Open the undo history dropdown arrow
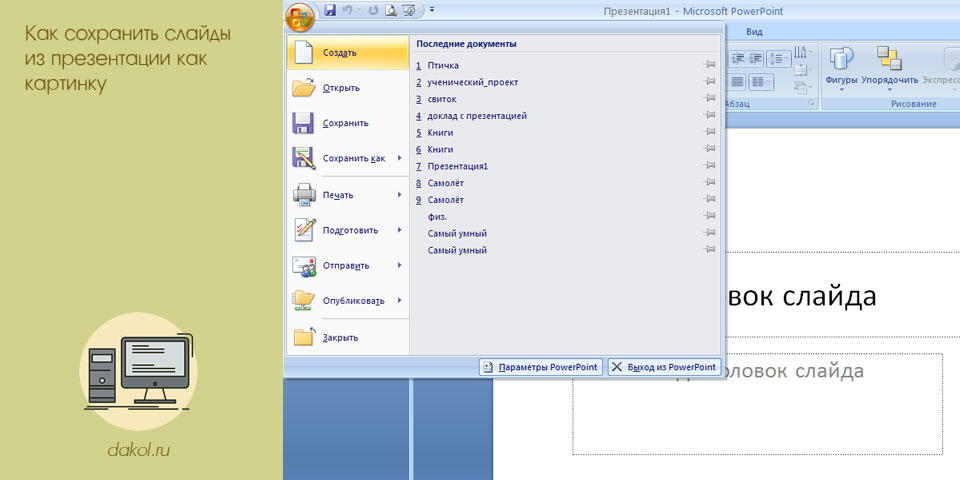Viewport: 960px width, 480px height. click(359, 10)
